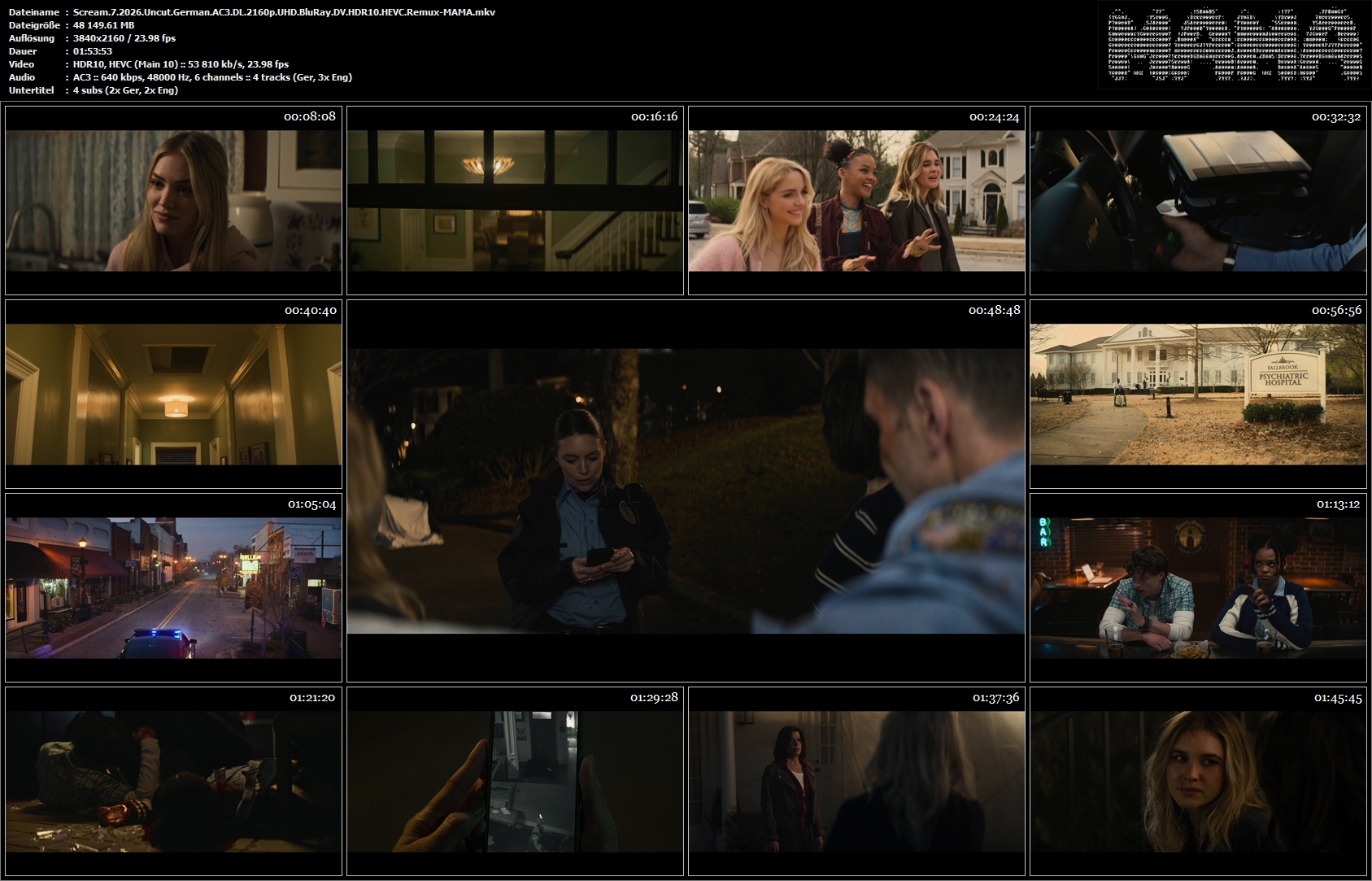Click the three women walking frame at 00:24:24
The image size is (1372, 881).
tap(856, 200)
